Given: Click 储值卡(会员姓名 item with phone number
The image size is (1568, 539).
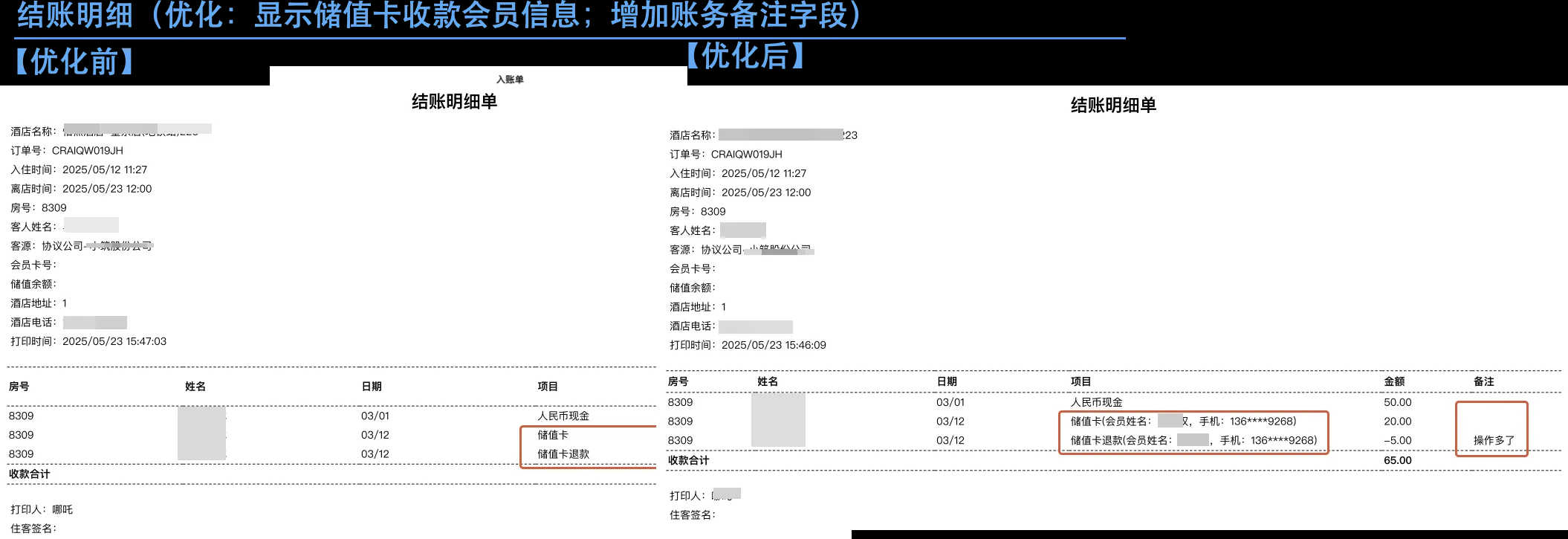Looking at the screenshot, I should pyautogui.click(x=1184, y=422).
